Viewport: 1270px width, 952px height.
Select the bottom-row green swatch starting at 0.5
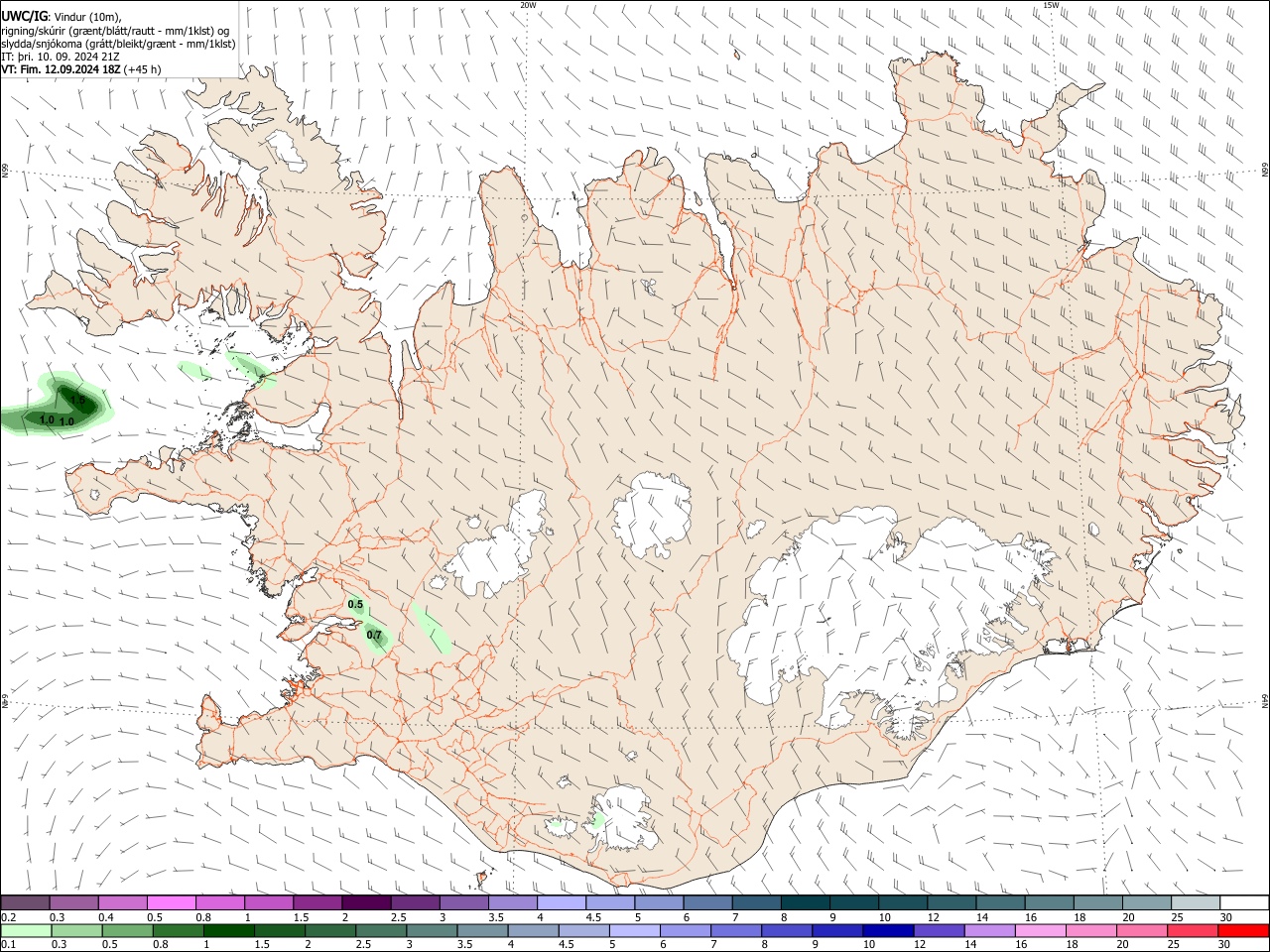[127, 930]
